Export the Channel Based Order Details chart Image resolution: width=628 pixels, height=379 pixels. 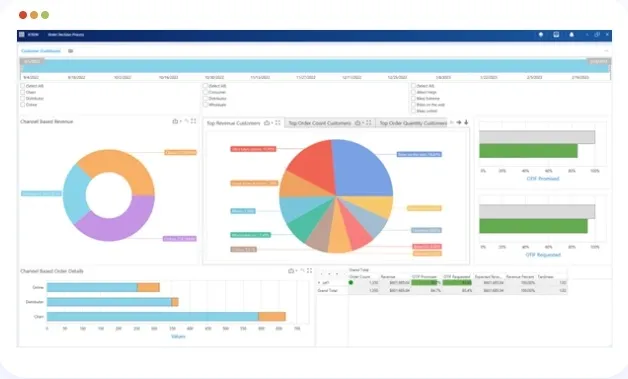(291, 271)
